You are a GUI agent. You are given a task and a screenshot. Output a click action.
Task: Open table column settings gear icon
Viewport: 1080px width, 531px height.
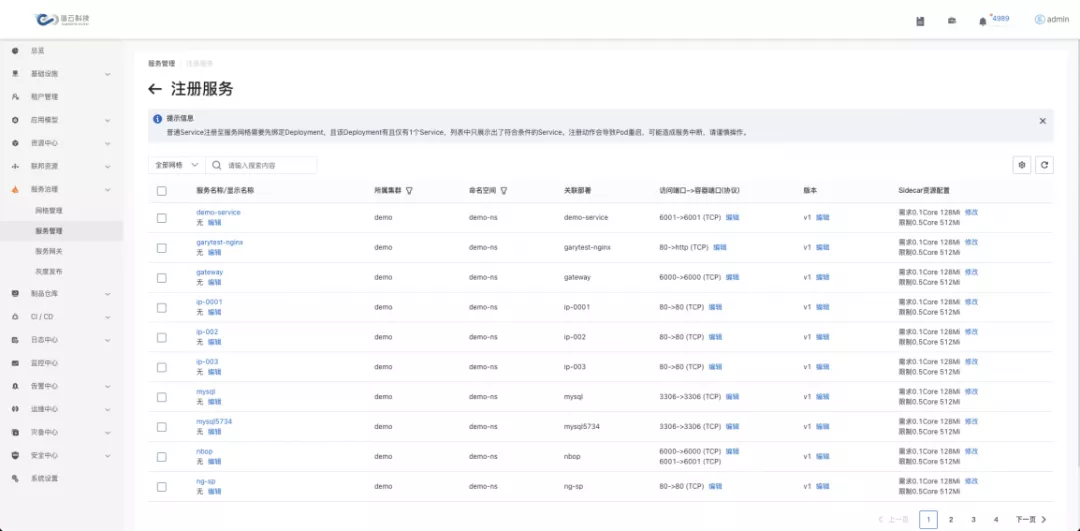coord(1022,165)
